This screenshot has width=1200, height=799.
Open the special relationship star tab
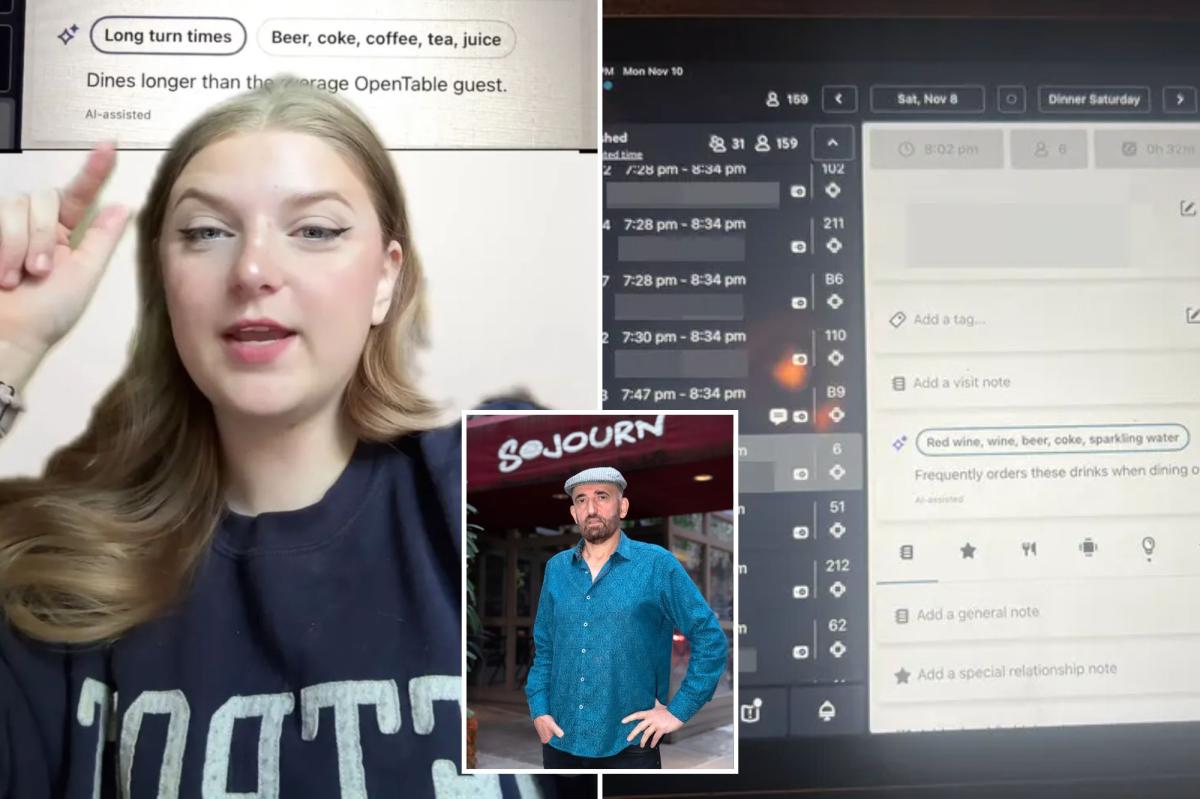click(967, 550)
